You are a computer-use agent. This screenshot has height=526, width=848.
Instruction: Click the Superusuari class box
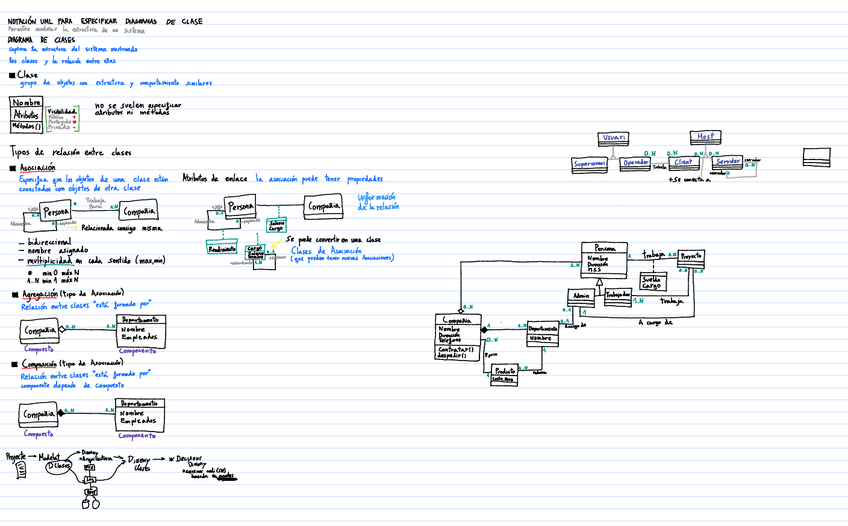[x=590, y=163]
